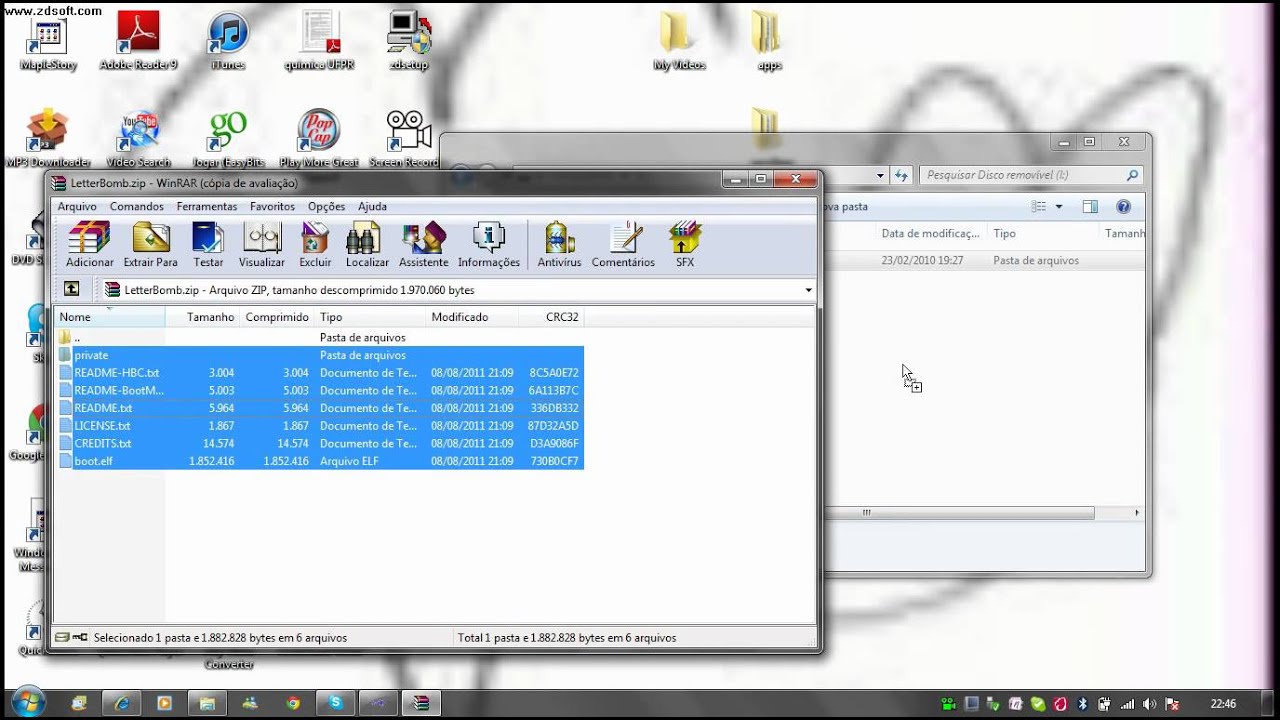Open the química UFPR desktop file
Viewport: 1280px width, 720px height.
pyautogui.click(x=319, y=42)
